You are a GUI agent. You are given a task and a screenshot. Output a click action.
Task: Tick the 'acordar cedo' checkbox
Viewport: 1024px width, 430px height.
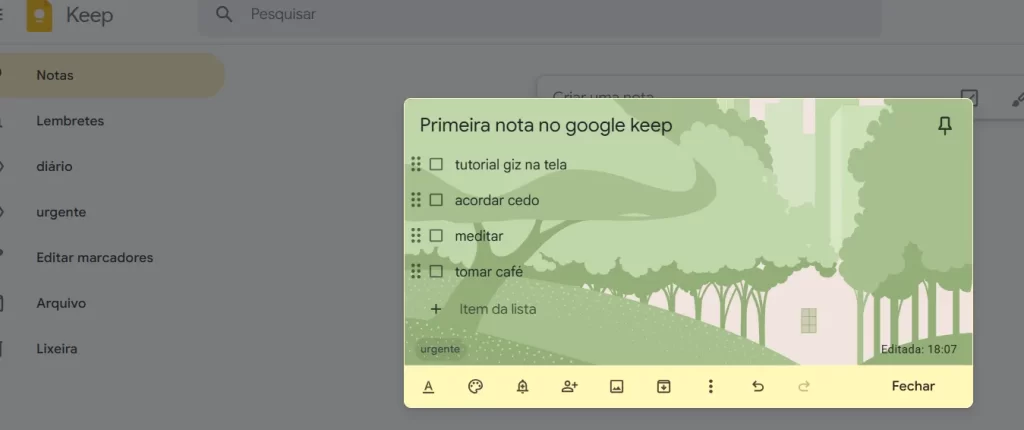tap(436, 200)
